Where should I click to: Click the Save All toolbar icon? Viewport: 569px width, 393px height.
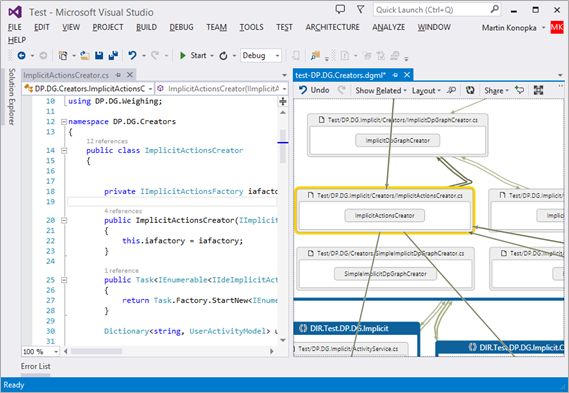(114, 56)
